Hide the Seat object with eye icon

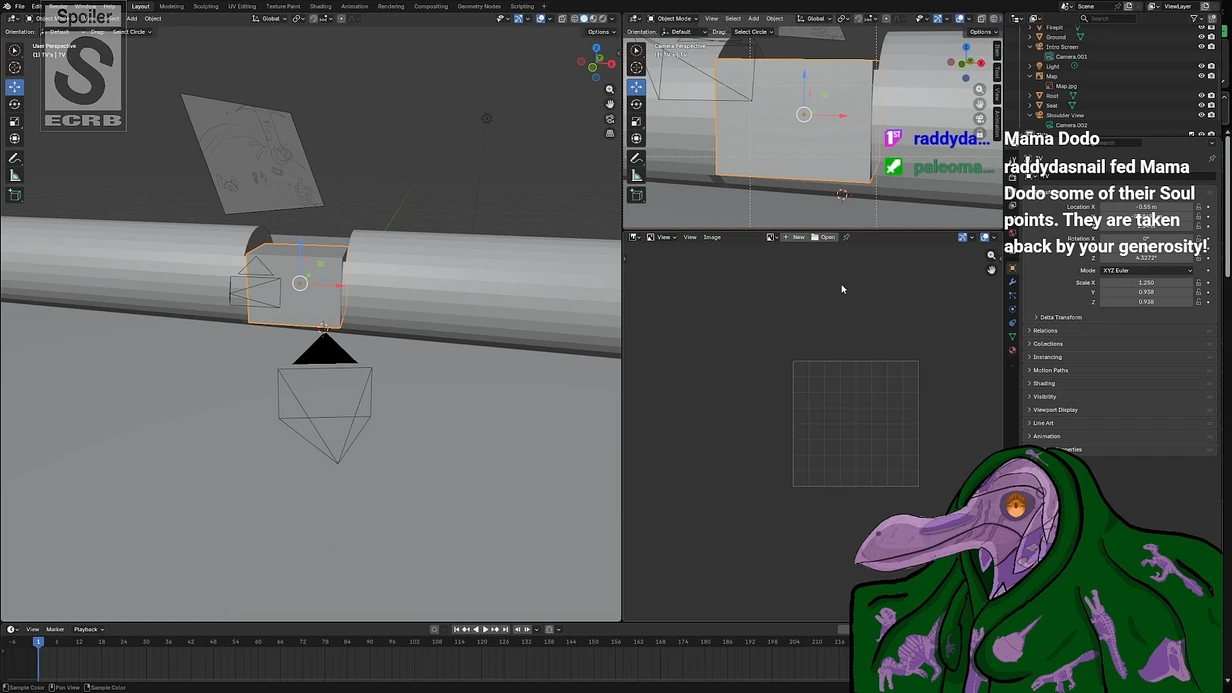pyautogui.click(x=1201, y=105)
